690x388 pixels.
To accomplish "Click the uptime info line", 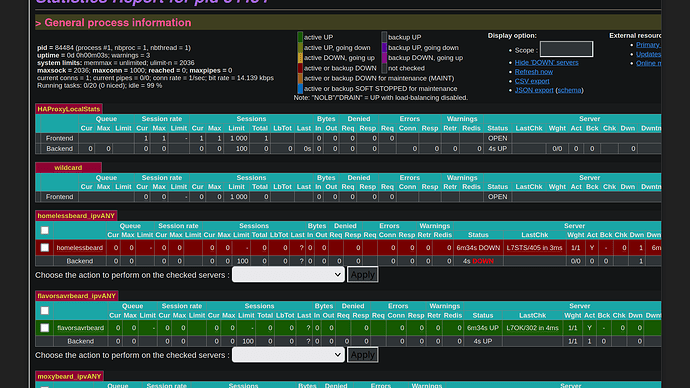I will (x=94, y=55).
